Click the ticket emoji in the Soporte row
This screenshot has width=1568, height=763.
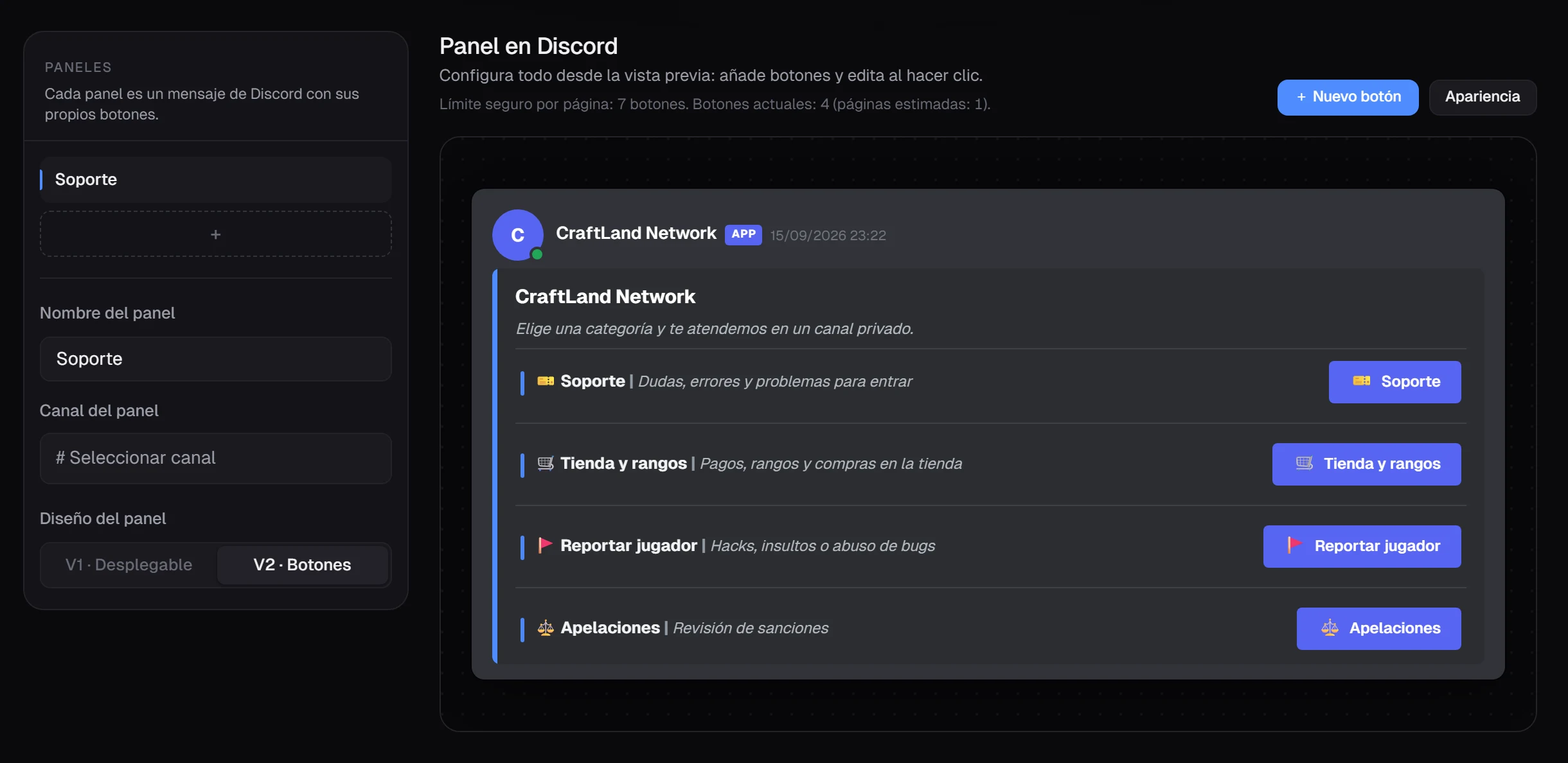546,381
